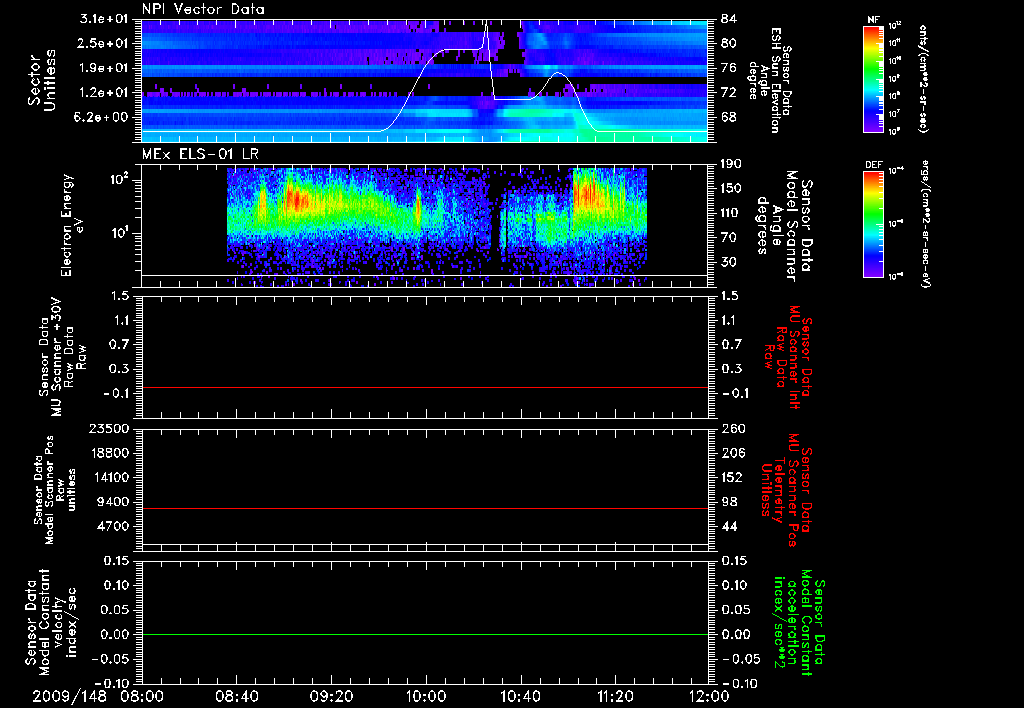Click the '84' elevation angle tick
Image resolution: width=1024 pixels, height=708 pixels.
tap(728, 19)
